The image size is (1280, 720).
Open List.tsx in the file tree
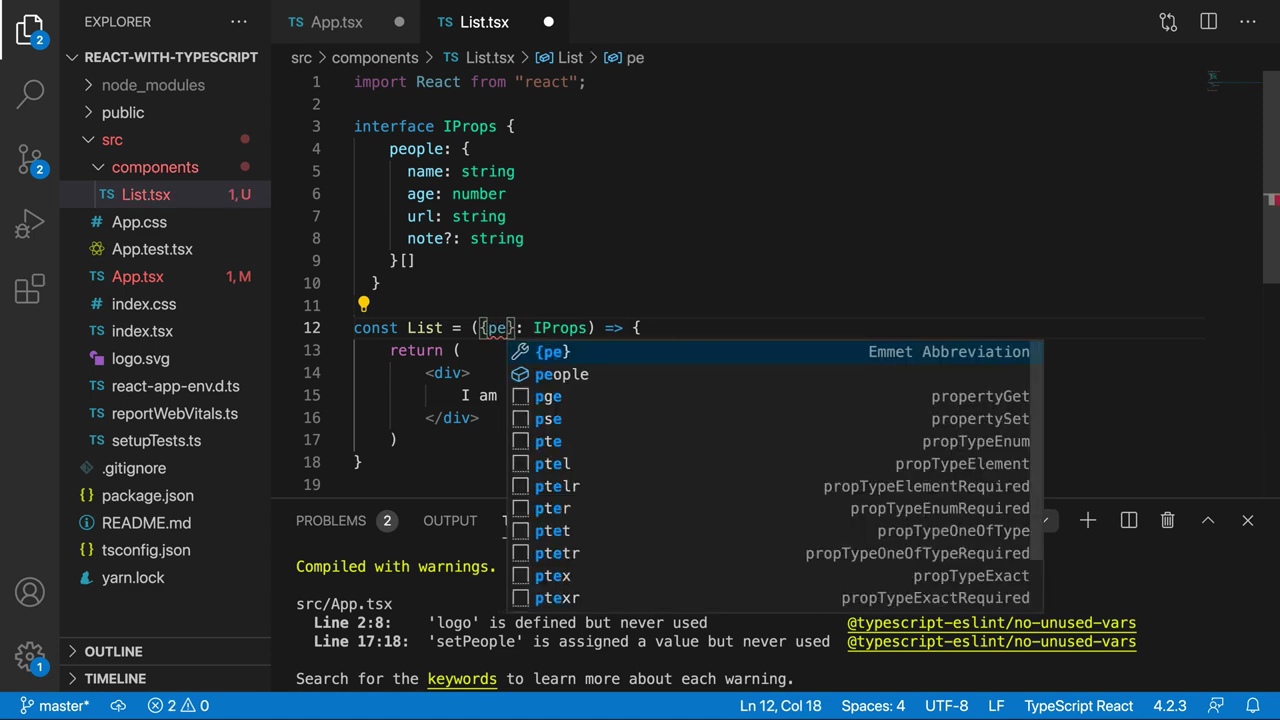(x=165, y=194)
